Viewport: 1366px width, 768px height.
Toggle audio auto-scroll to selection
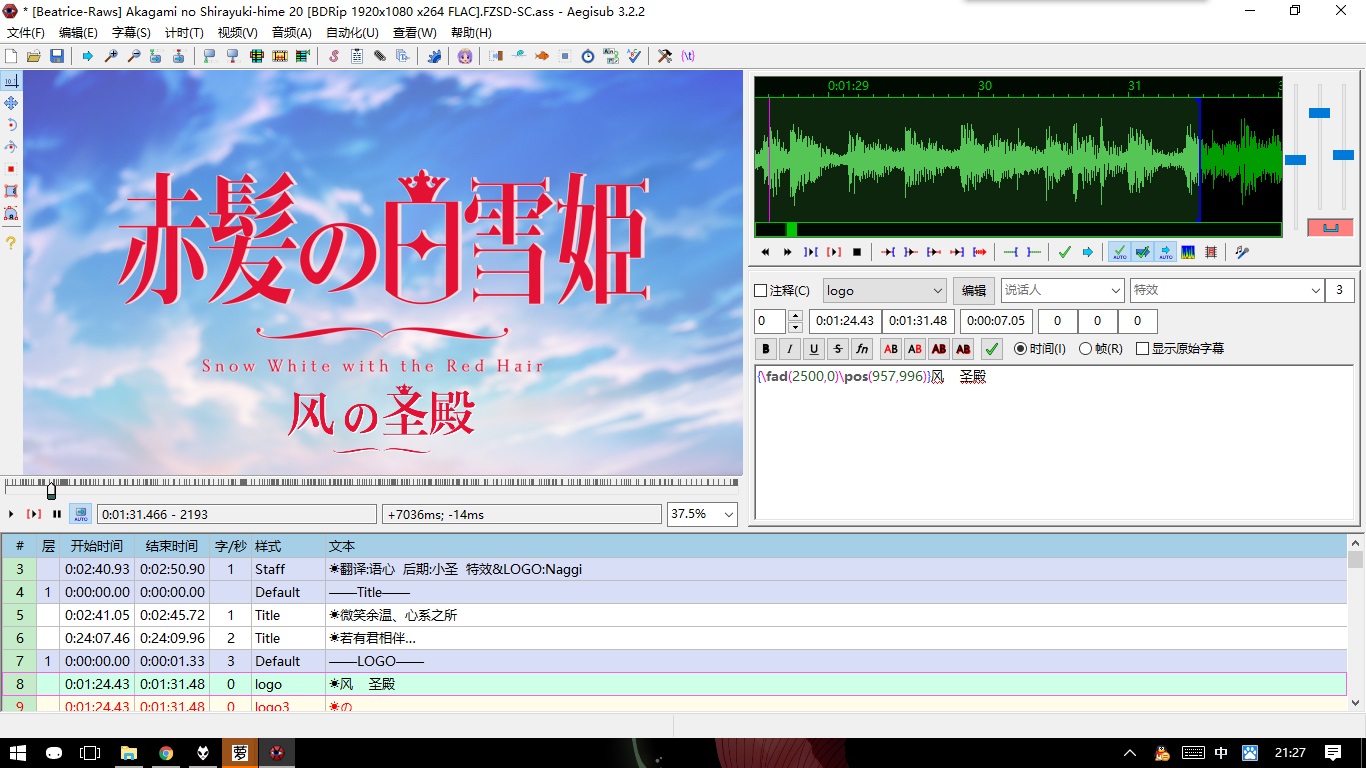click(1166, 252)
